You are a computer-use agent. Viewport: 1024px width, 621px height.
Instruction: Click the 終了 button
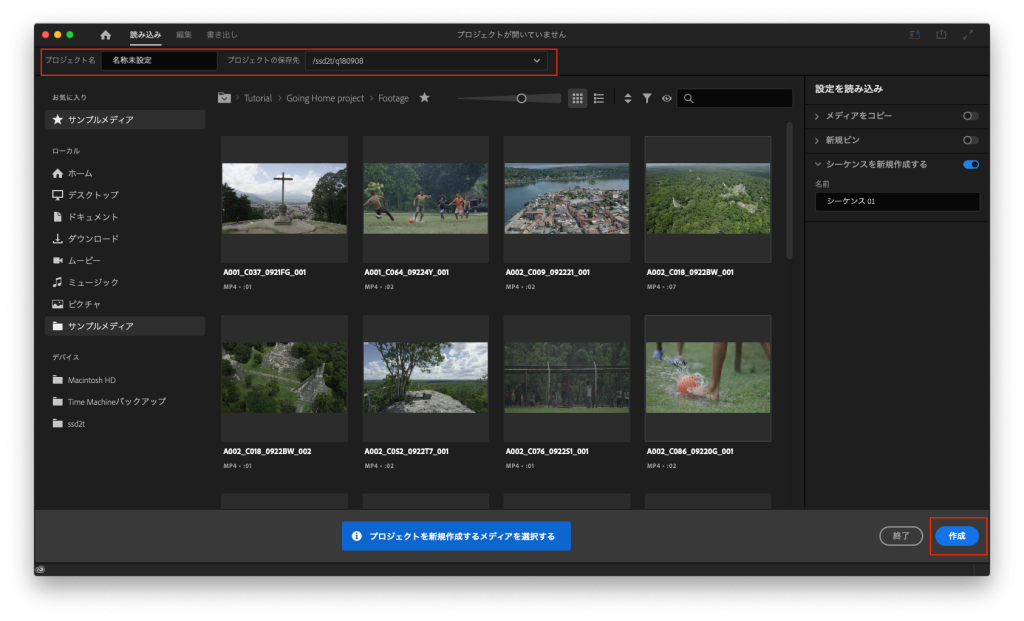[x=901, y=536]
